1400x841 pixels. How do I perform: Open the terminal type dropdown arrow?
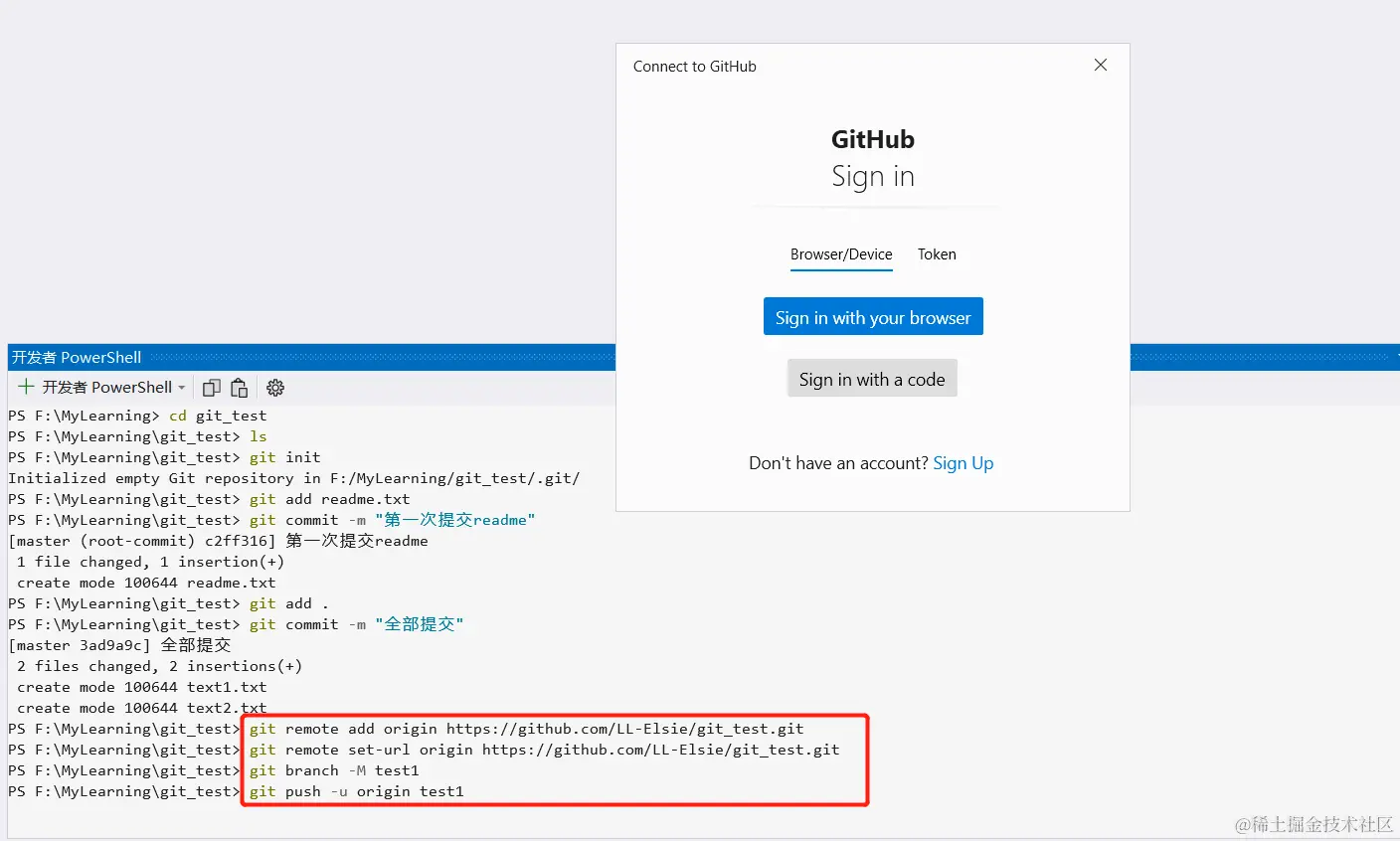(181, 388)
